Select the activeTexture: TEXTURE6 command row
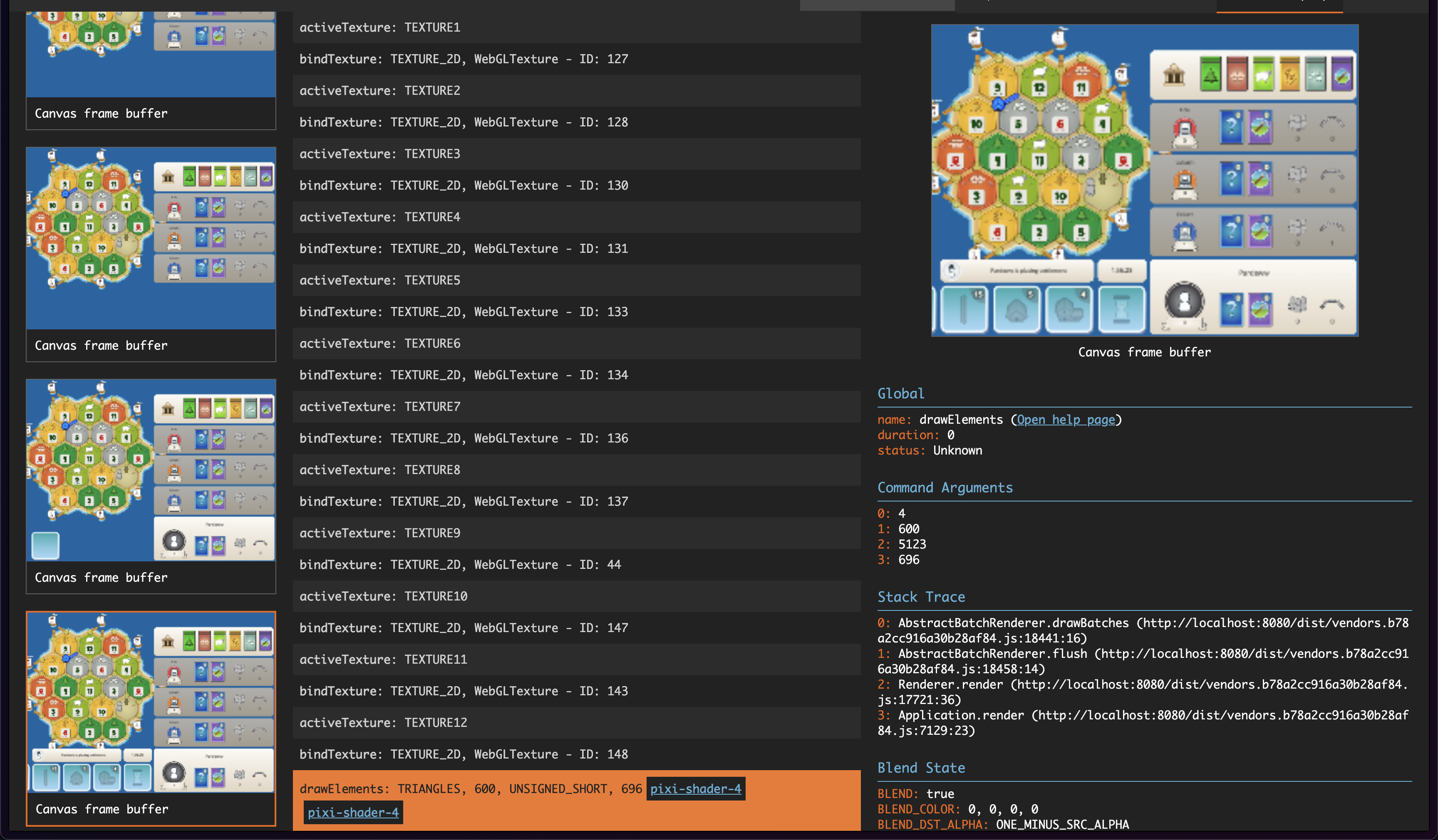Image resolution: width=1438 pixels, height=840 pixels. [577, 343]
